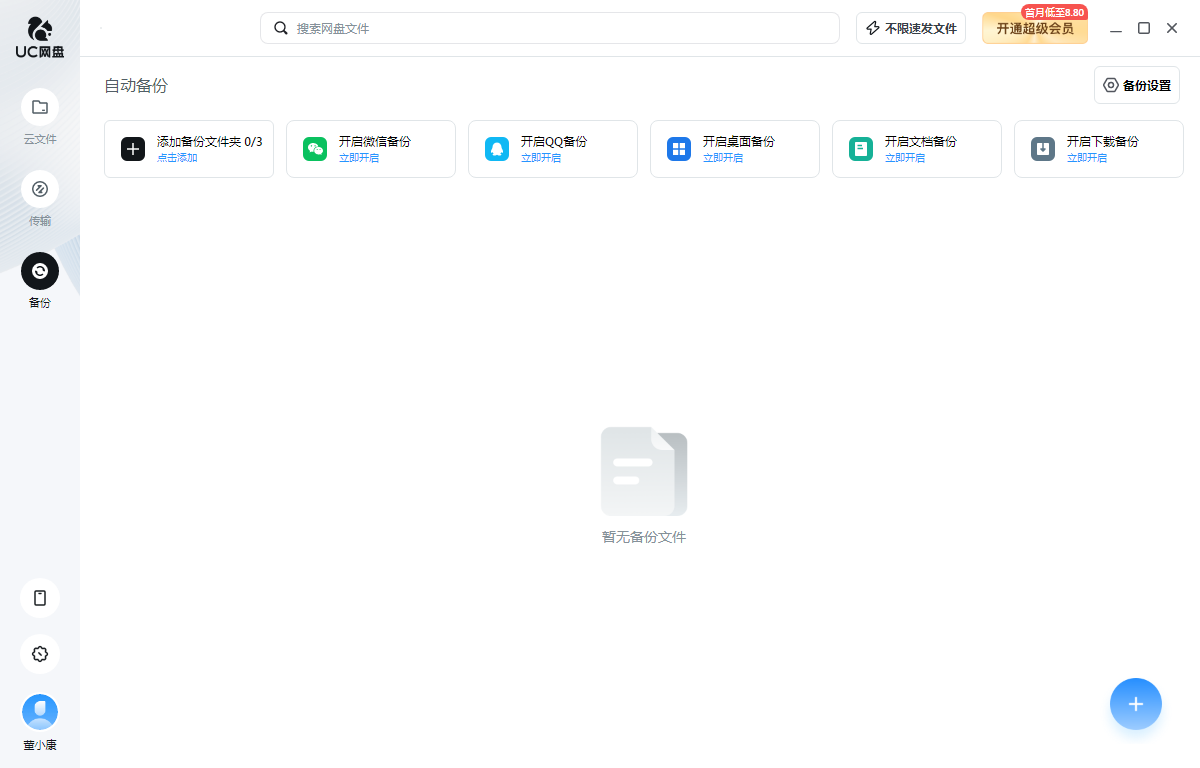The image size is (1200, 768).
Task: Maximize the UC网盘 window
Action: pos(1144,28)
